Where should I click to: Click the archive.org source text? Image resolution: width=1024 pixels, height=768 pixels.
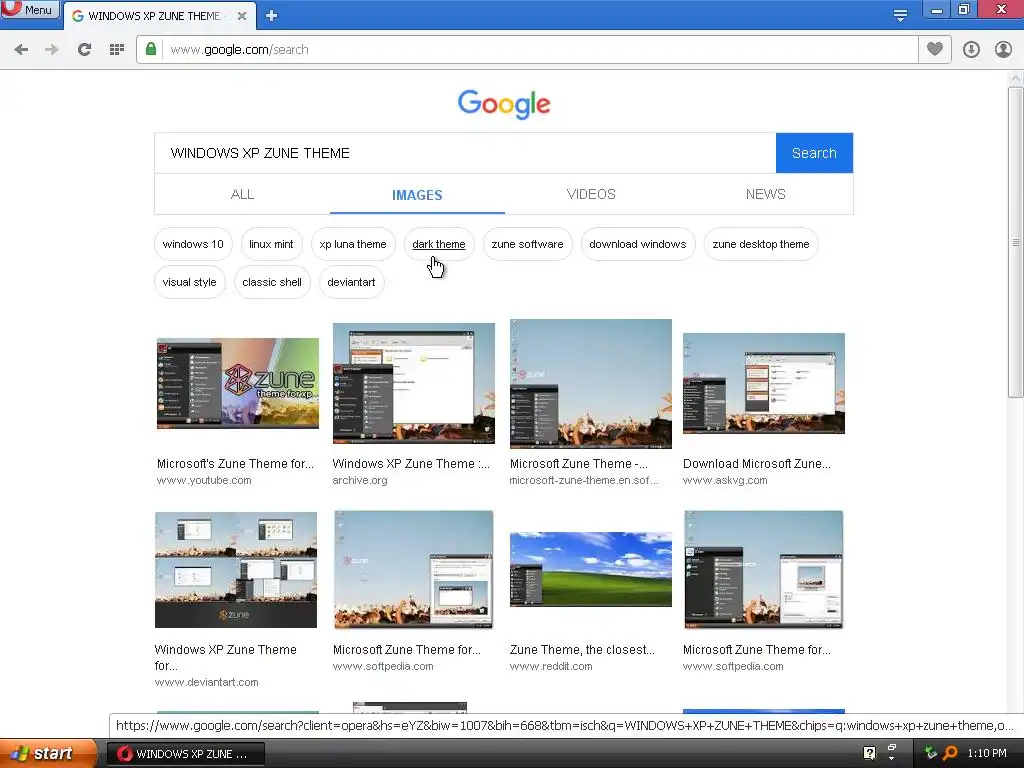tap(360, 480)
